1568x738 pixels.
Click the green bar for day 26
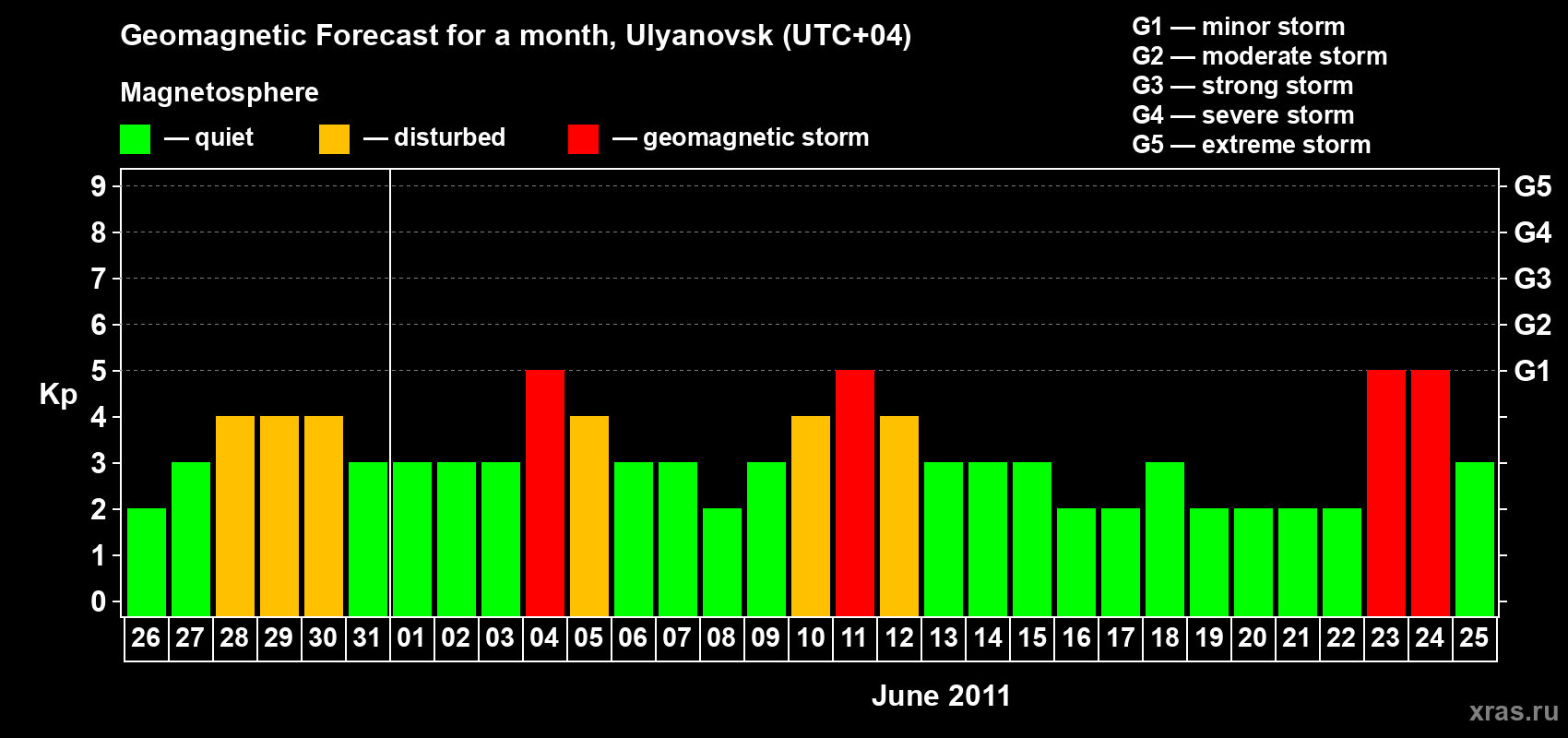click(x=147, y=563)
